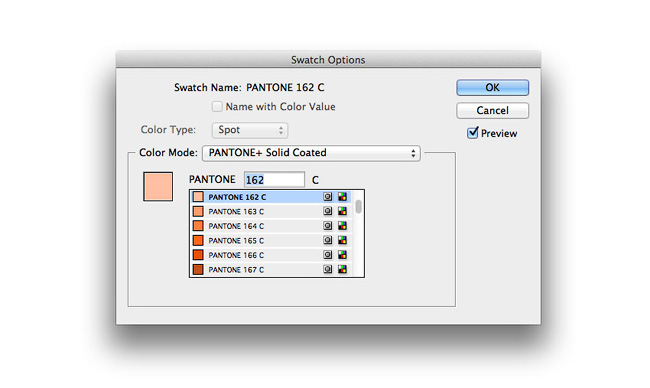This screenshot has width=650, height=388.
Task: Click the color list scrollbar thumb
Action: 359,206
